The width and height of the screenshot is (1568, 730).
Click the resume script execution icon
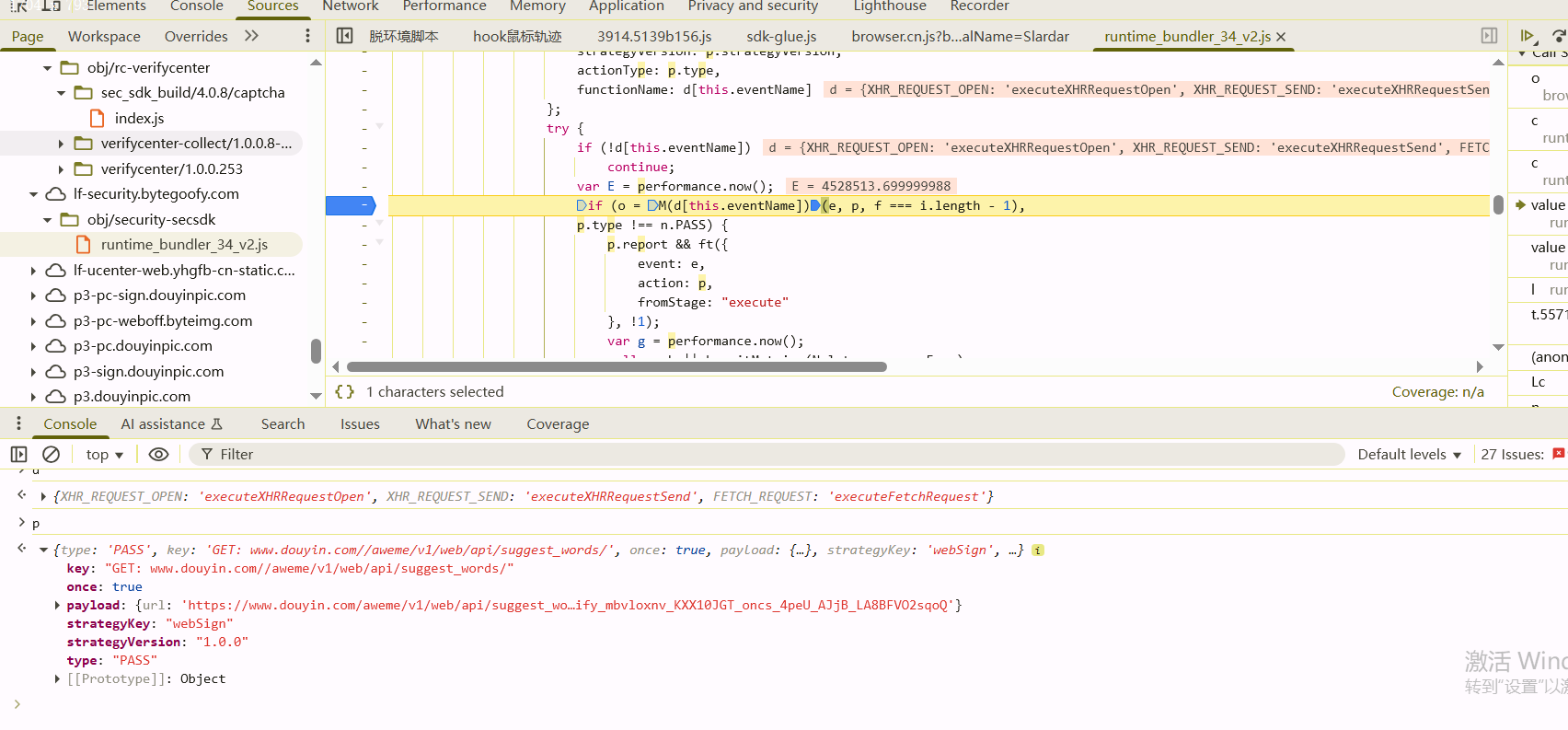tap(1528, 36)
